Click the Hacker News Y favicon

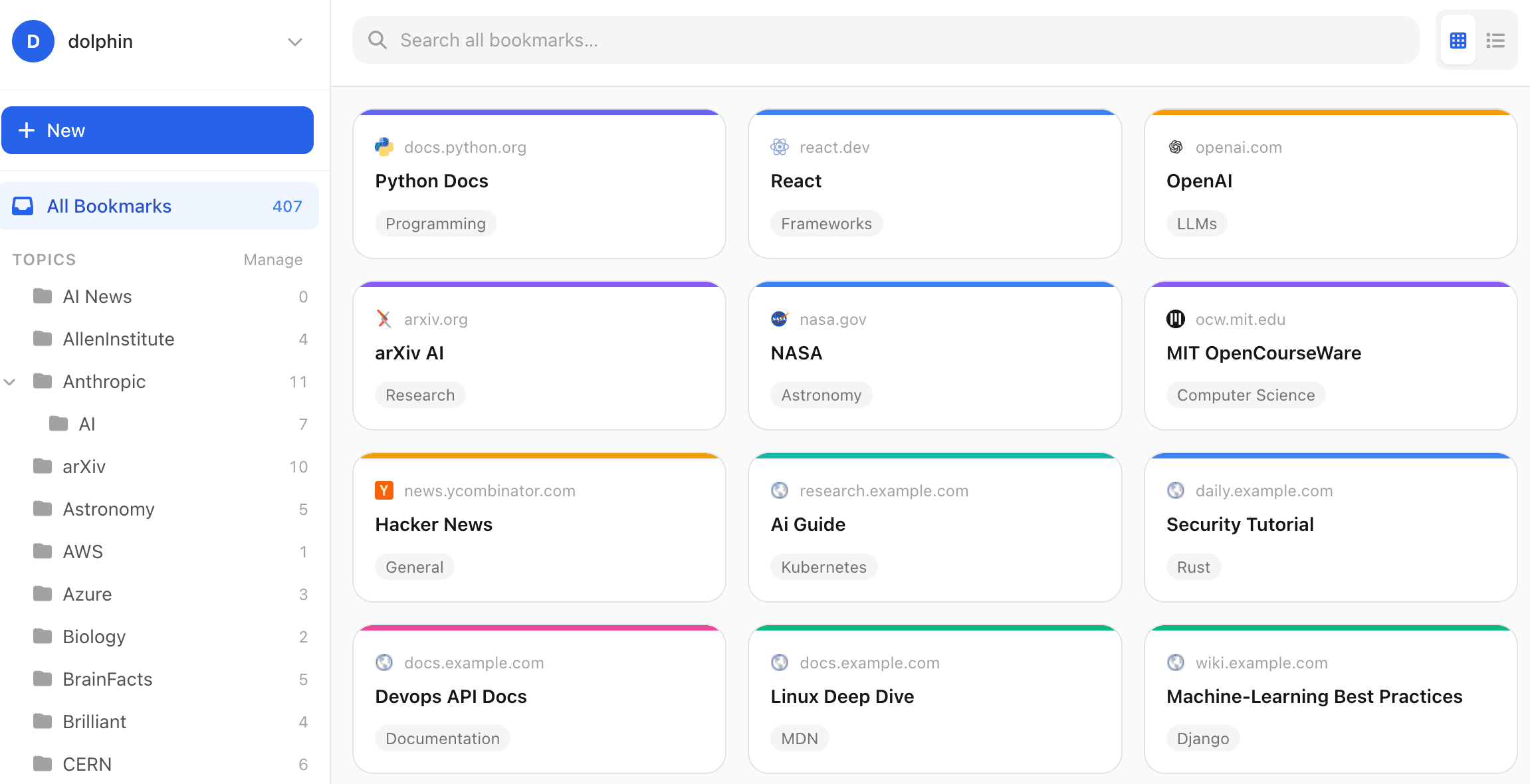point(384,490)
